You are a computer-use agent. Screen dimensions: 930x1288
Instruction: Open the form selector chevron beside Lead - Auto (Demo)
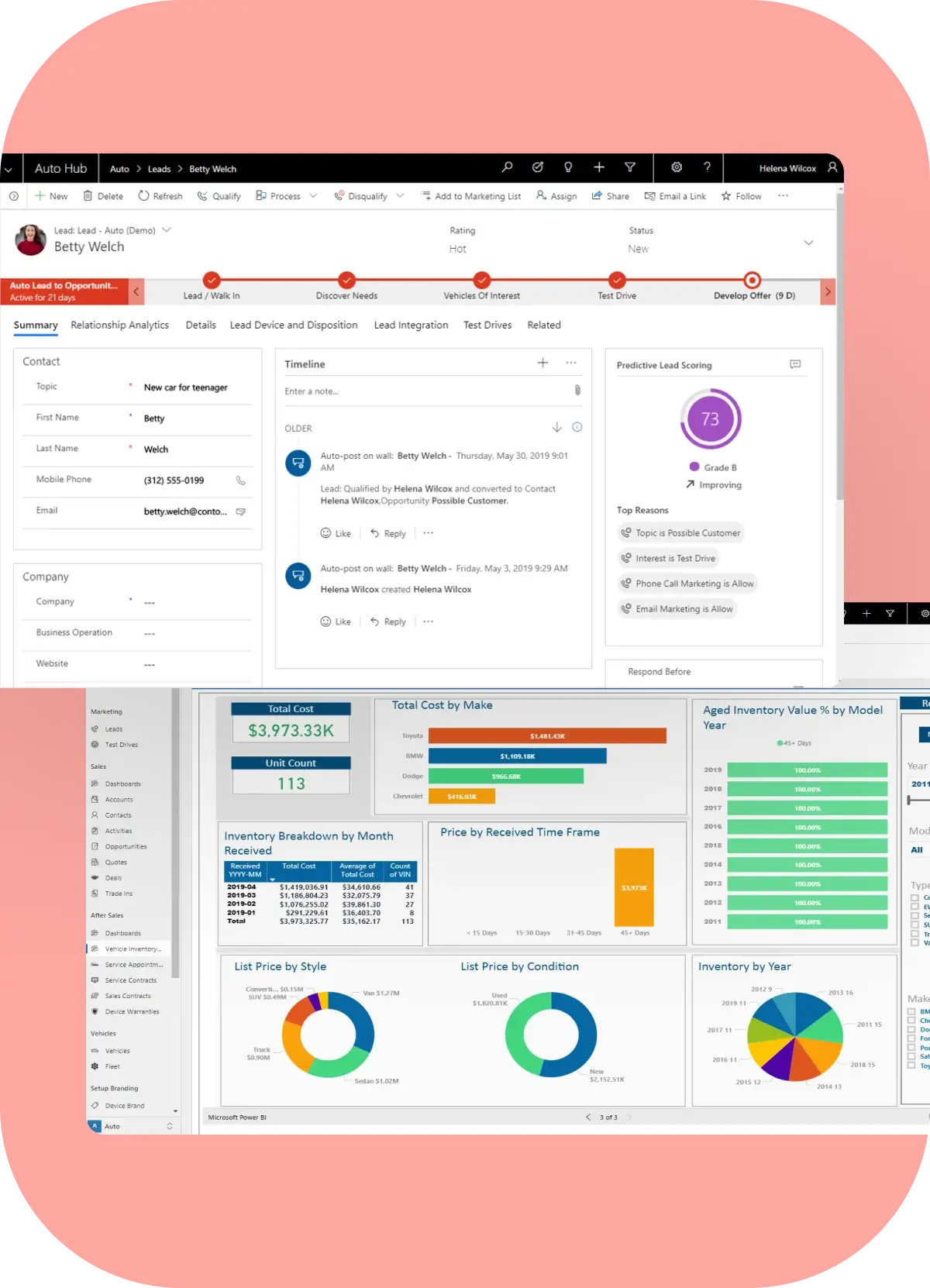point(167,230)
